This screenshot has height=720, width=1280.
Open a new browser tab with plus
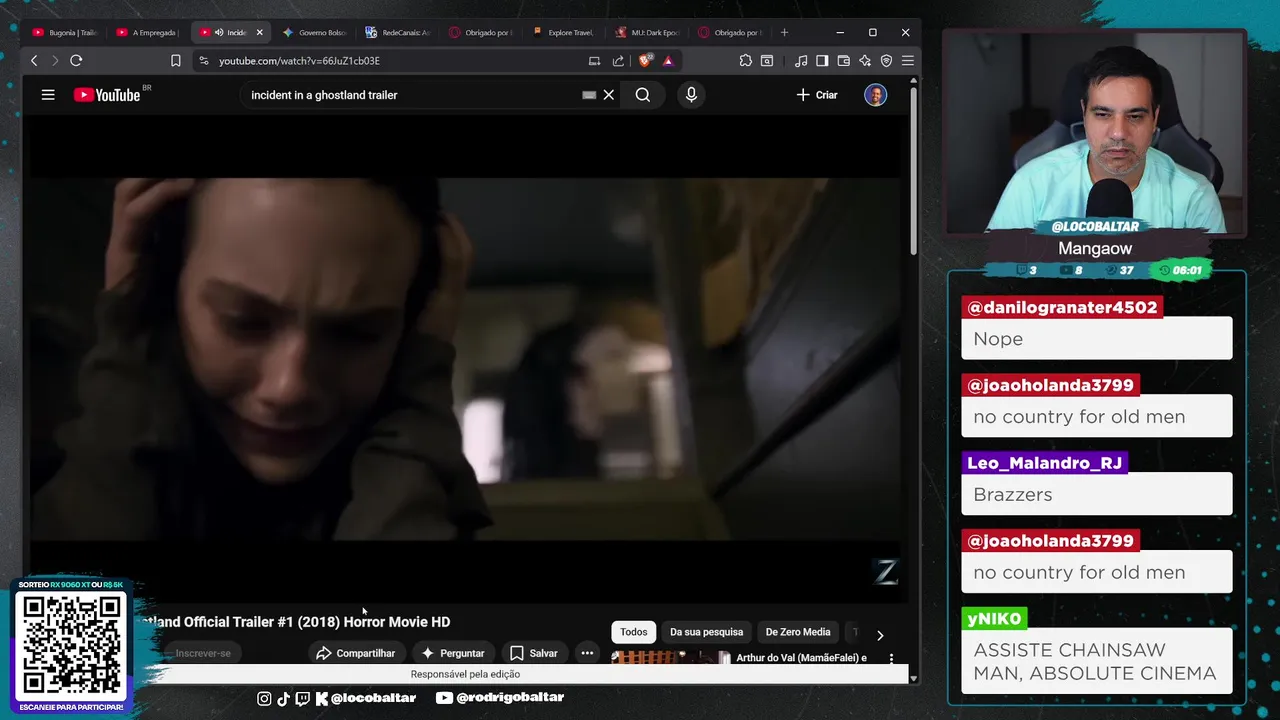coord(784,33)
